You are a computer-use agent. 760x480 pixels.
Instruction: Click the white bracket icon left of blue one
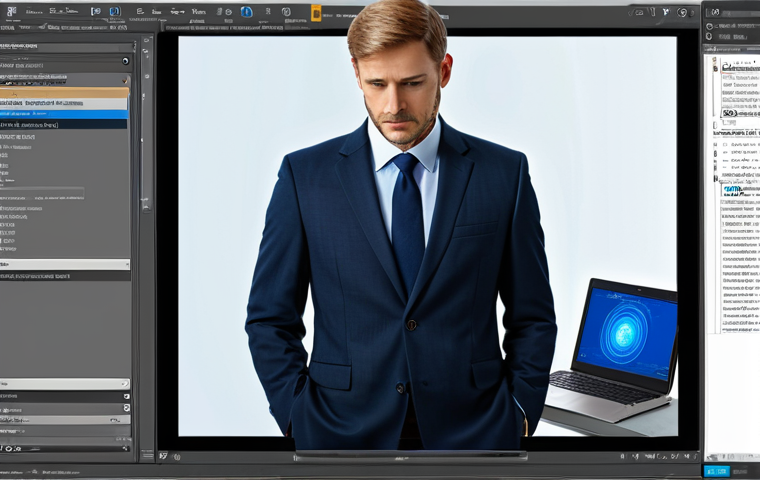96,11
